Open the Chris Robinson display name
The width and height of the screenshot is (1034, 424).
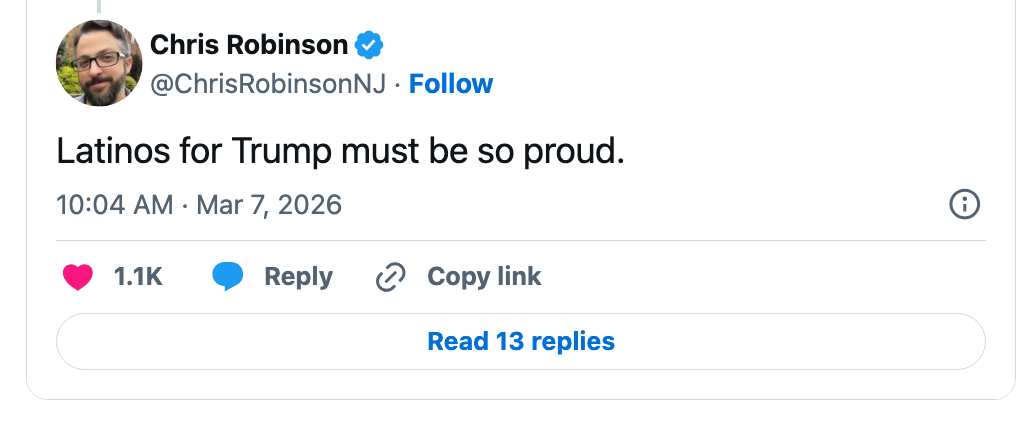click(x=249, y=45)
